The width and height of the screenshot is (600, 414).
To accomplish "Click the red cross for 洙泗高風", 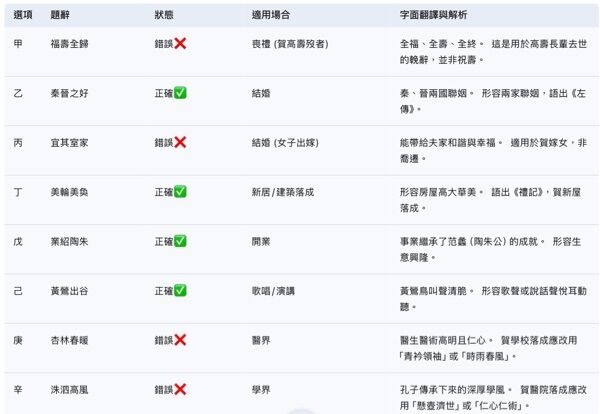I will tap(180, 390).
